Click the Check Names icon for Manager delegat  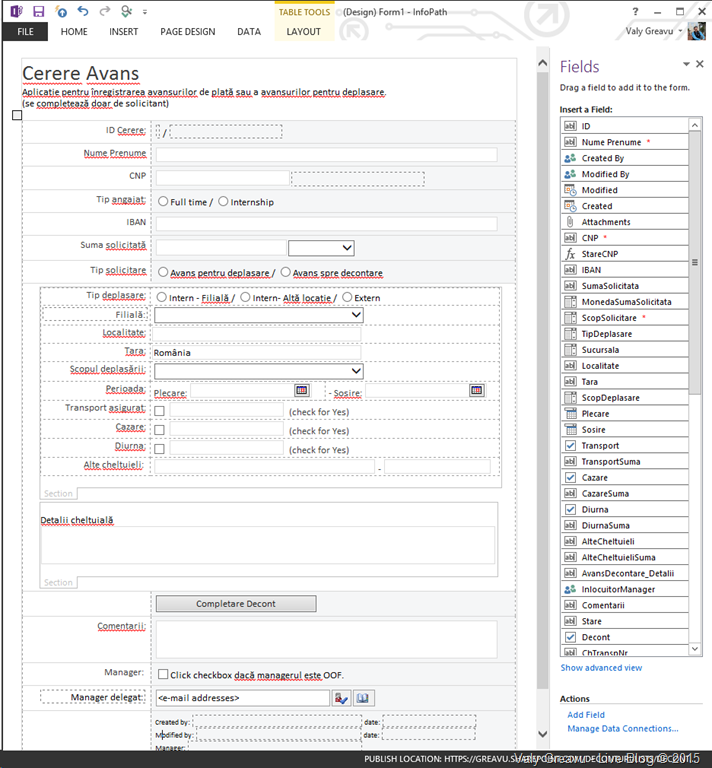(341, 698)
